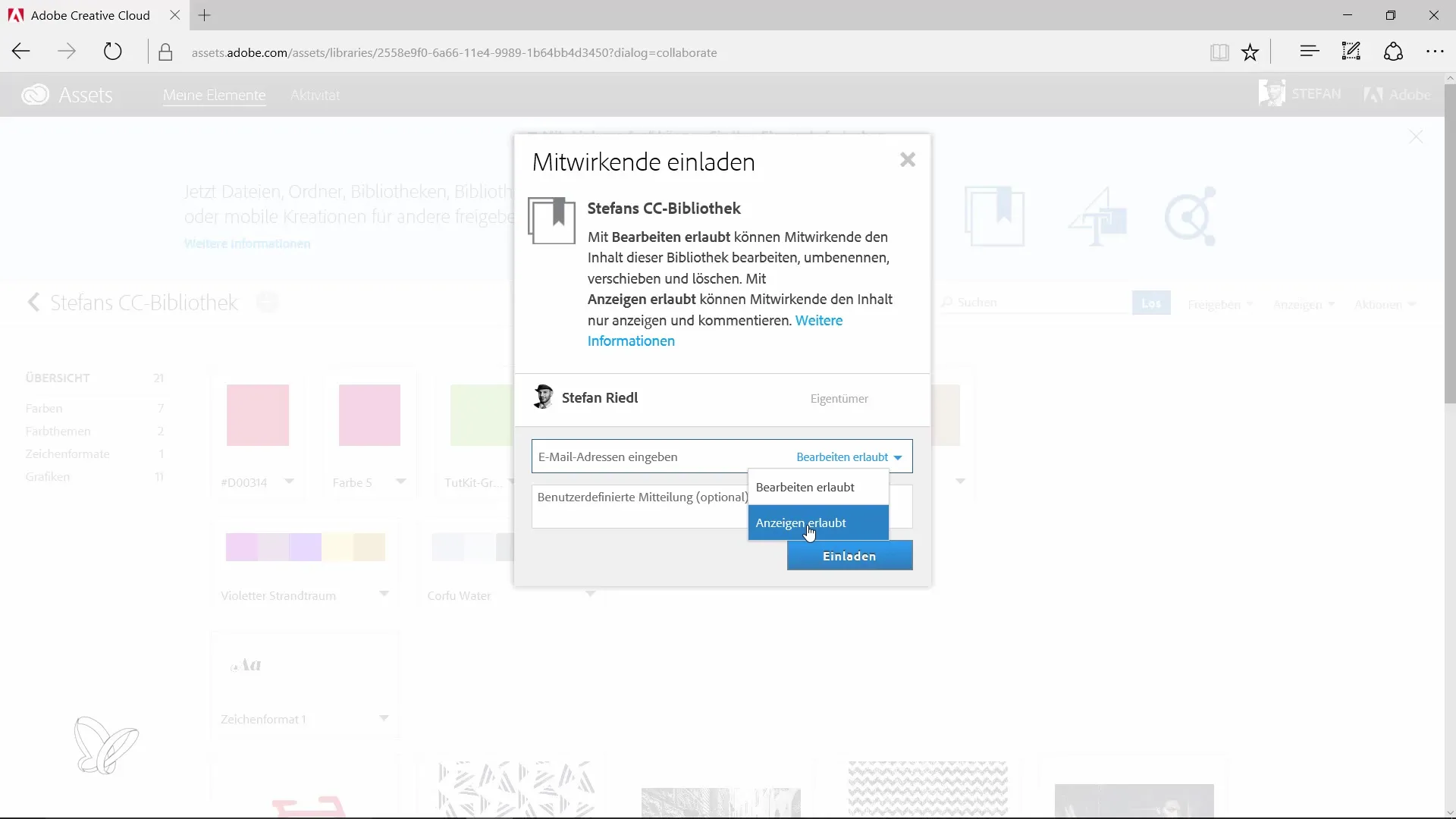Click the share icon in browser toolbar
Viewport: 1456px width, 819px height.
(1394, 52)
